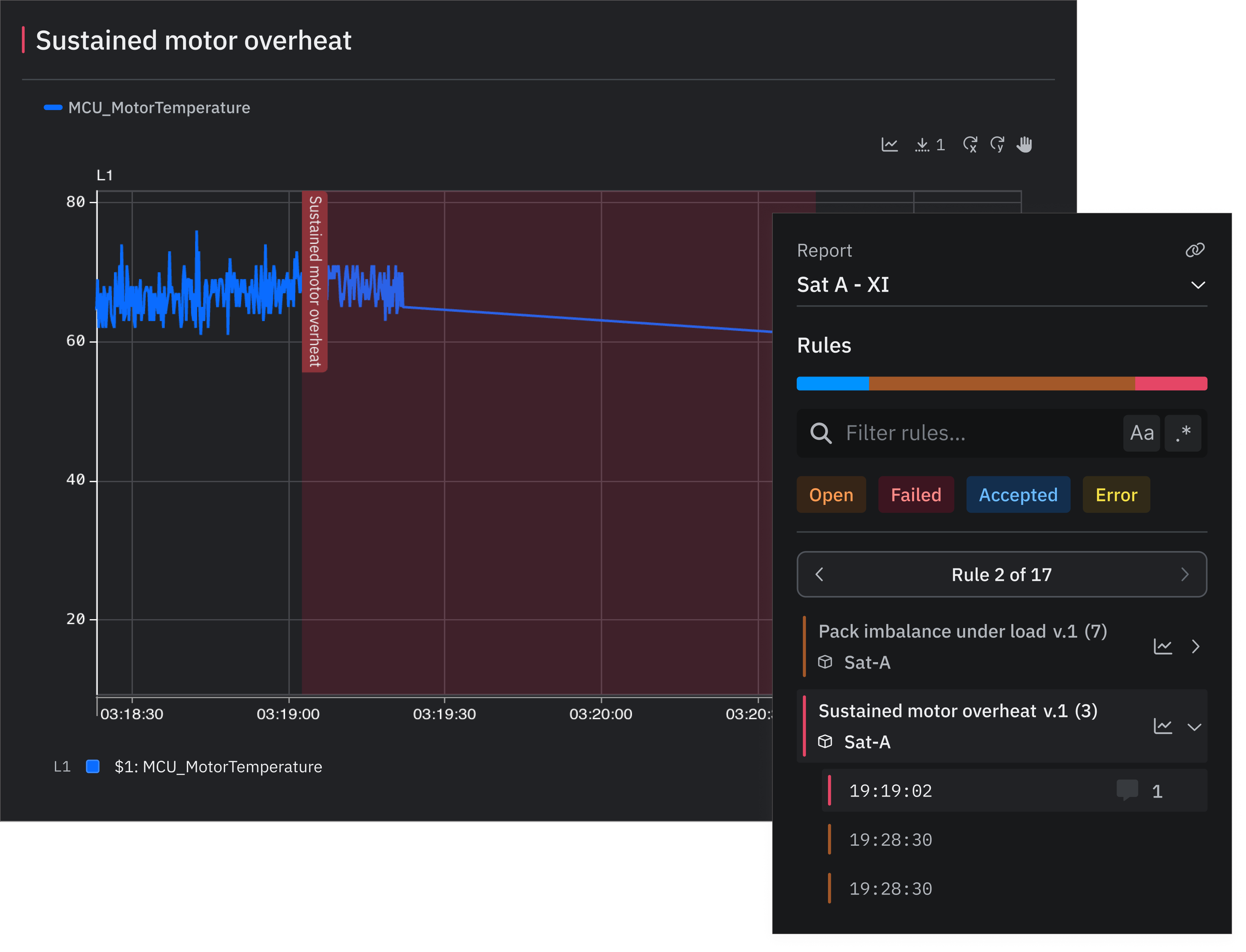Click the blue swatch for $1: MCU_MotorTemperature

click(92, 767)
